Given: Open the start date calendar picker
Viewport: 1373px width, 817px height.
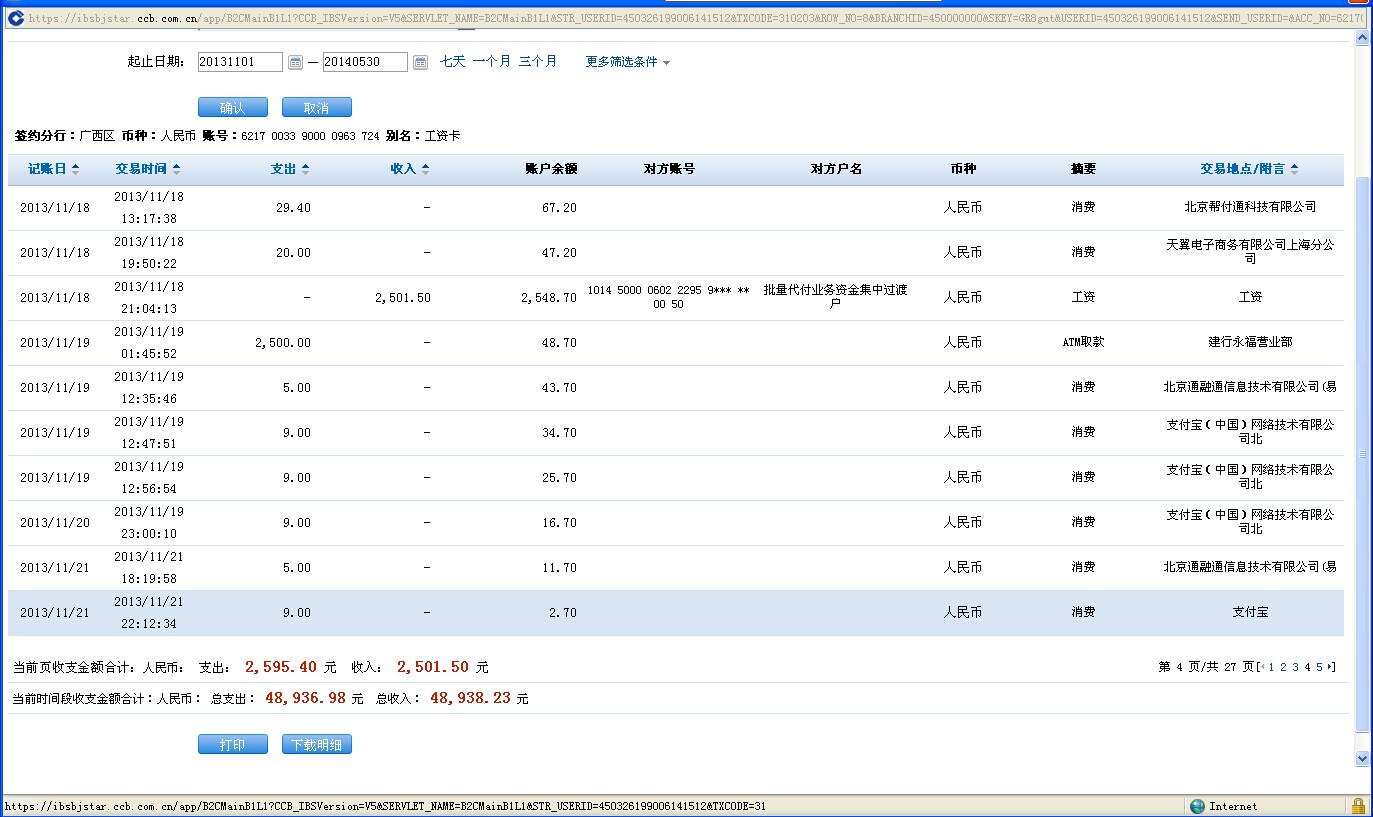Looking at the screenshot, I should coord(295,62).
